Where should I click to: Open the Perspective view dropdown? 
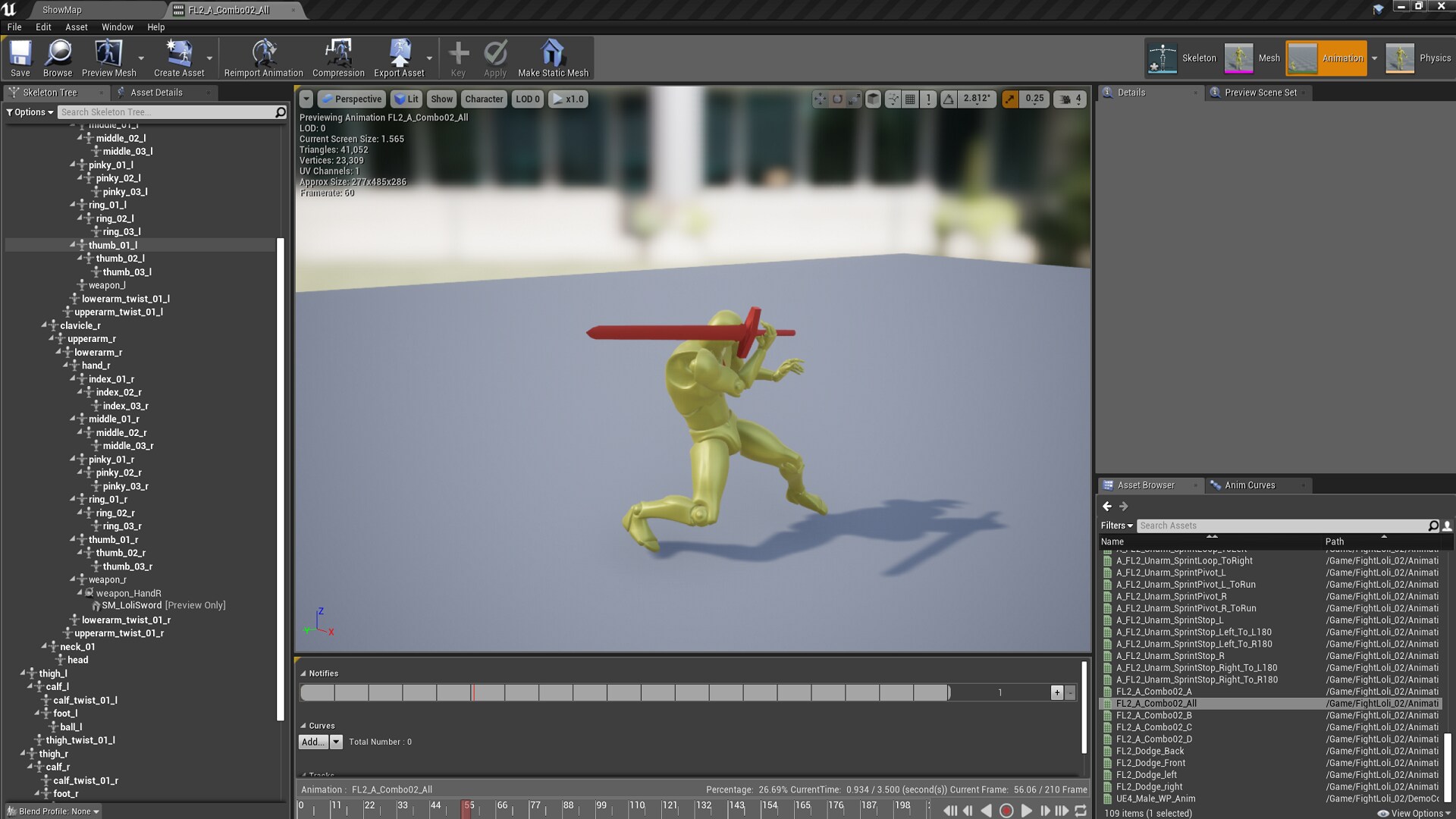tap(351, 99)
